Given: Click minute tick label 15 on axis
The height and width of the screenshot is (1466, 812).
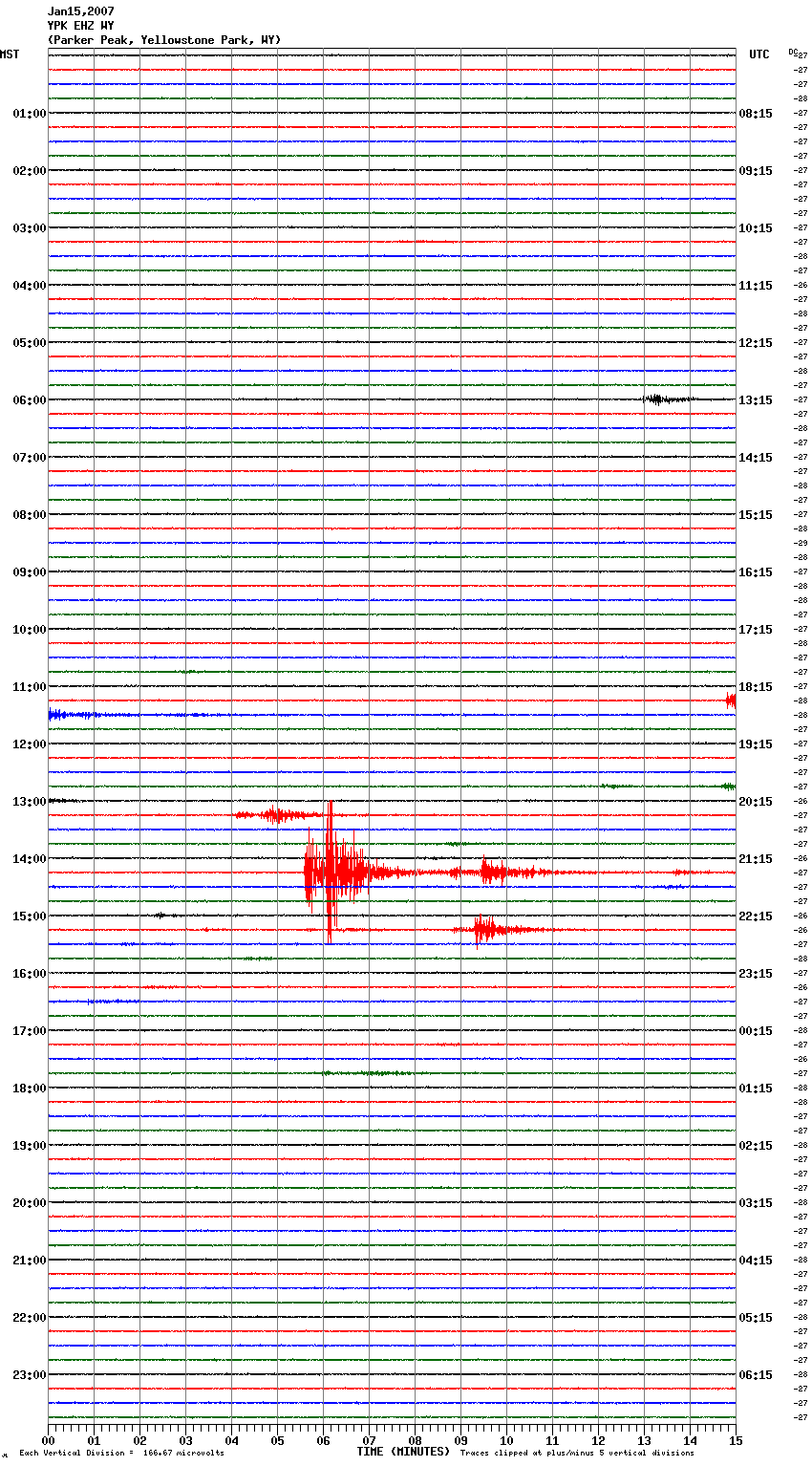Looking at the screenshot, I should click(736, 1440).
